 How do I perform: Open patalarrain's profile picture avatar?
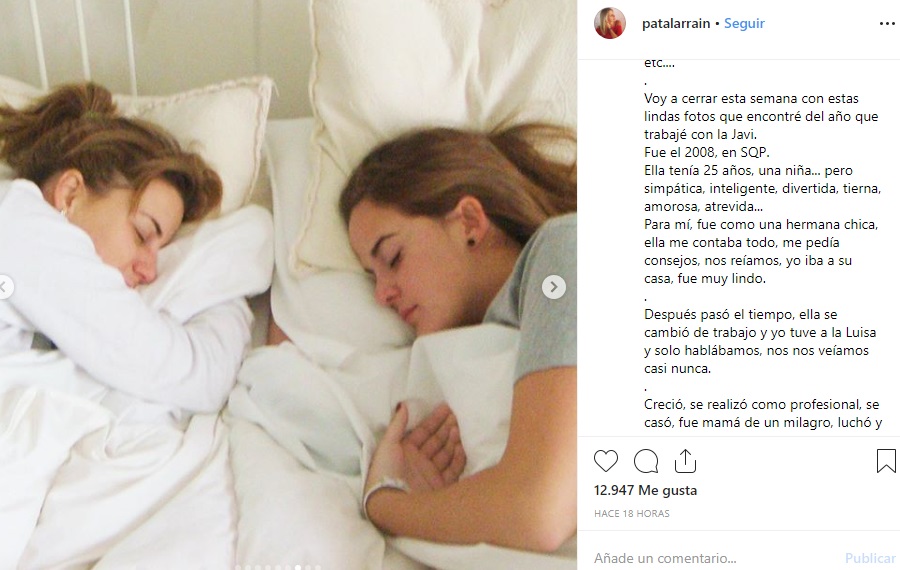(x=610, y=24)
